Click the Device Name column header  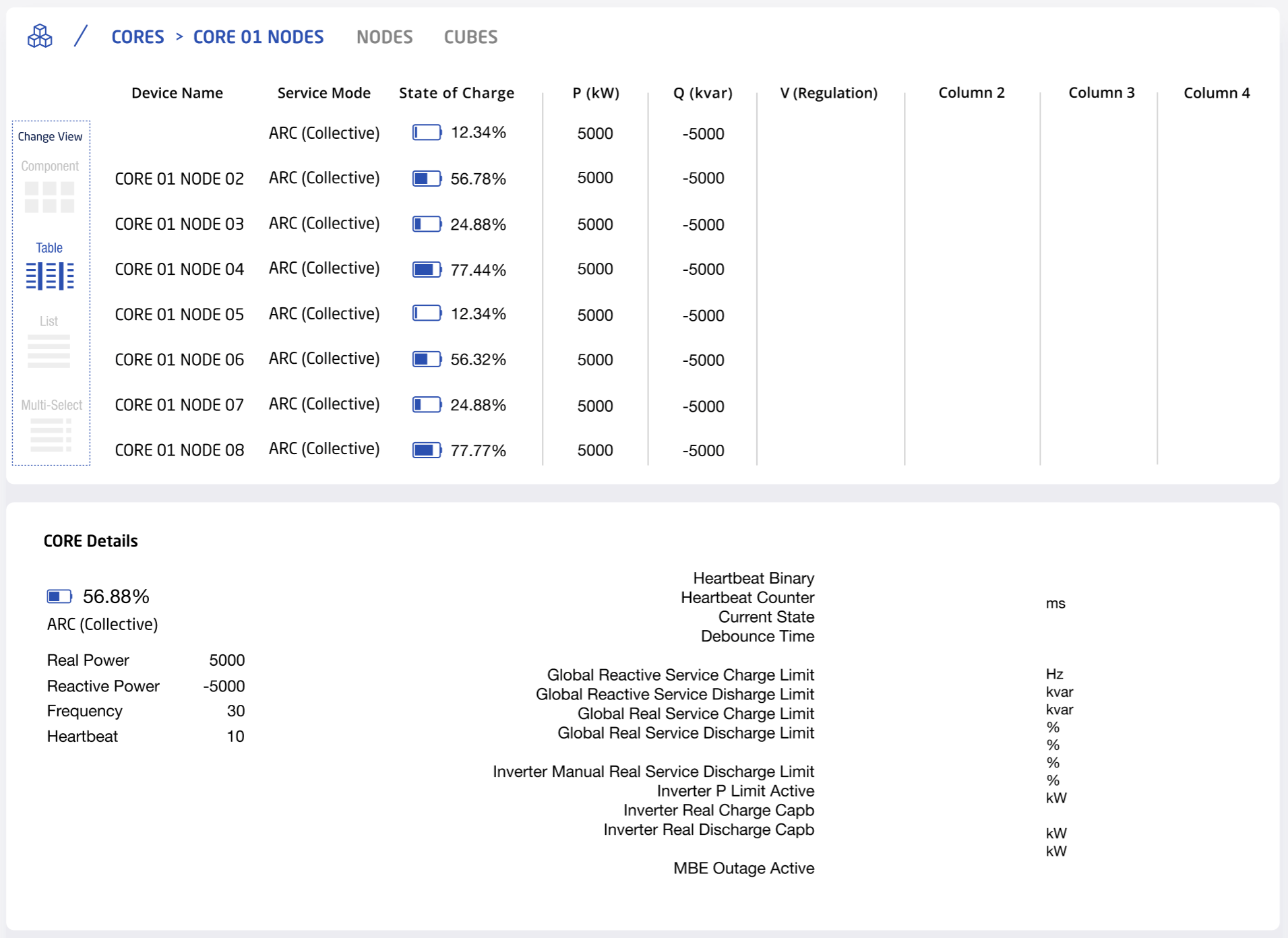177,93
